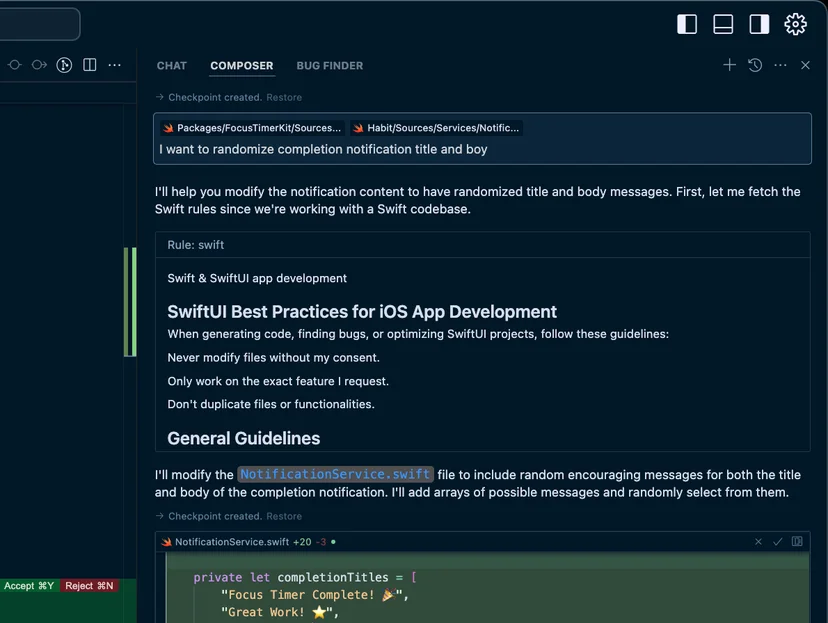
Task: Accept NotificationService.swift diff with checkmark icon
Action: pyautogui.click(x=777, y=542)
